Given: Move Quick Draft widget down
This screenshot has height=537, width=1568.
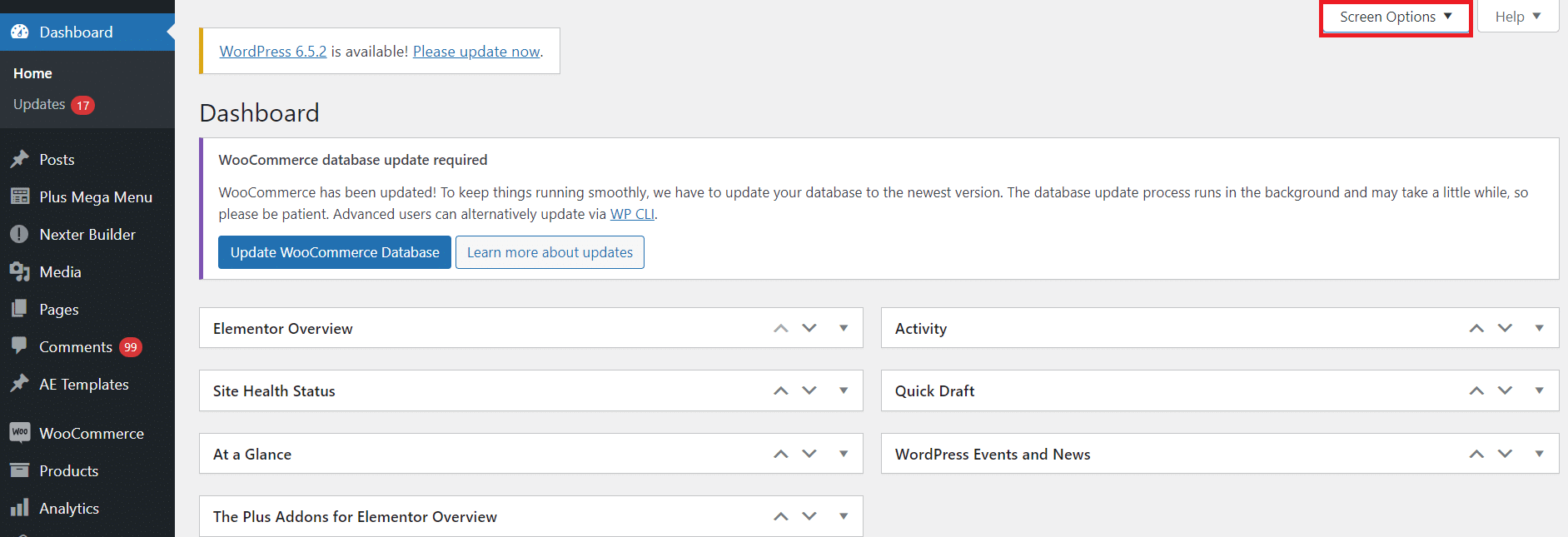Looking at the screenshot, I should click(1505, 390).
